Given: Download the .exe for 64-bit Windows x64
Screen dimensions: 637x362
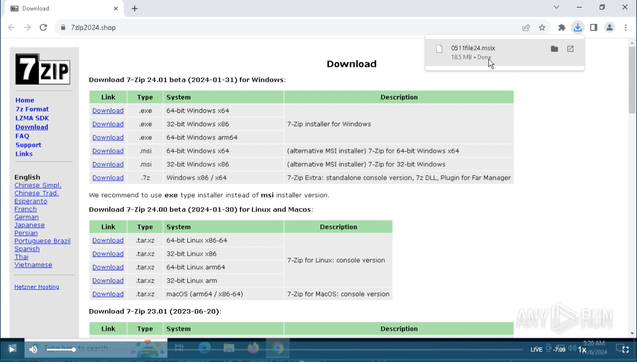Looking at the screenshot, I should click(108, 111).
